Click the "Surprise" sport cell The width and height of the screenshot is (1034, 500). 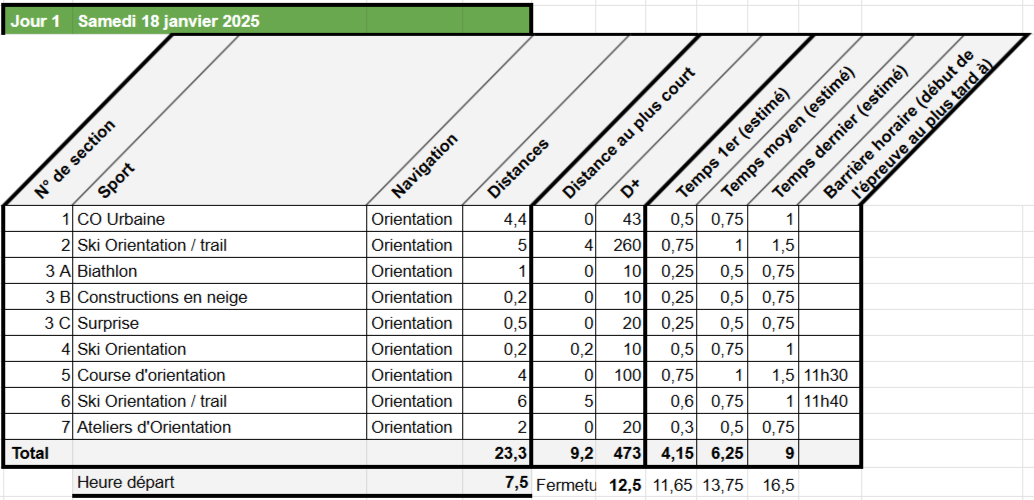(108, 323)
